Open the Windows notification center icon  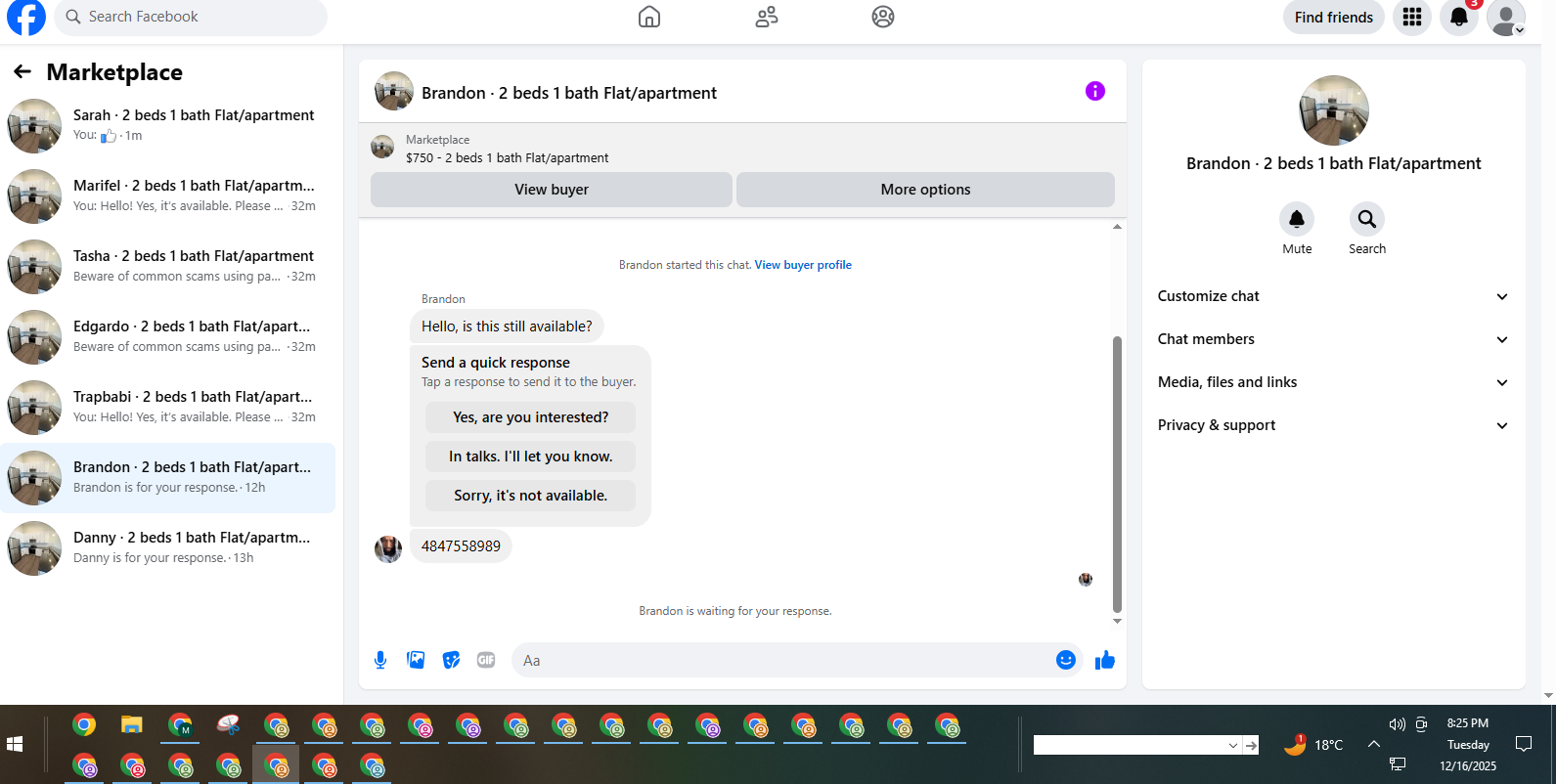click(1523, 744)
